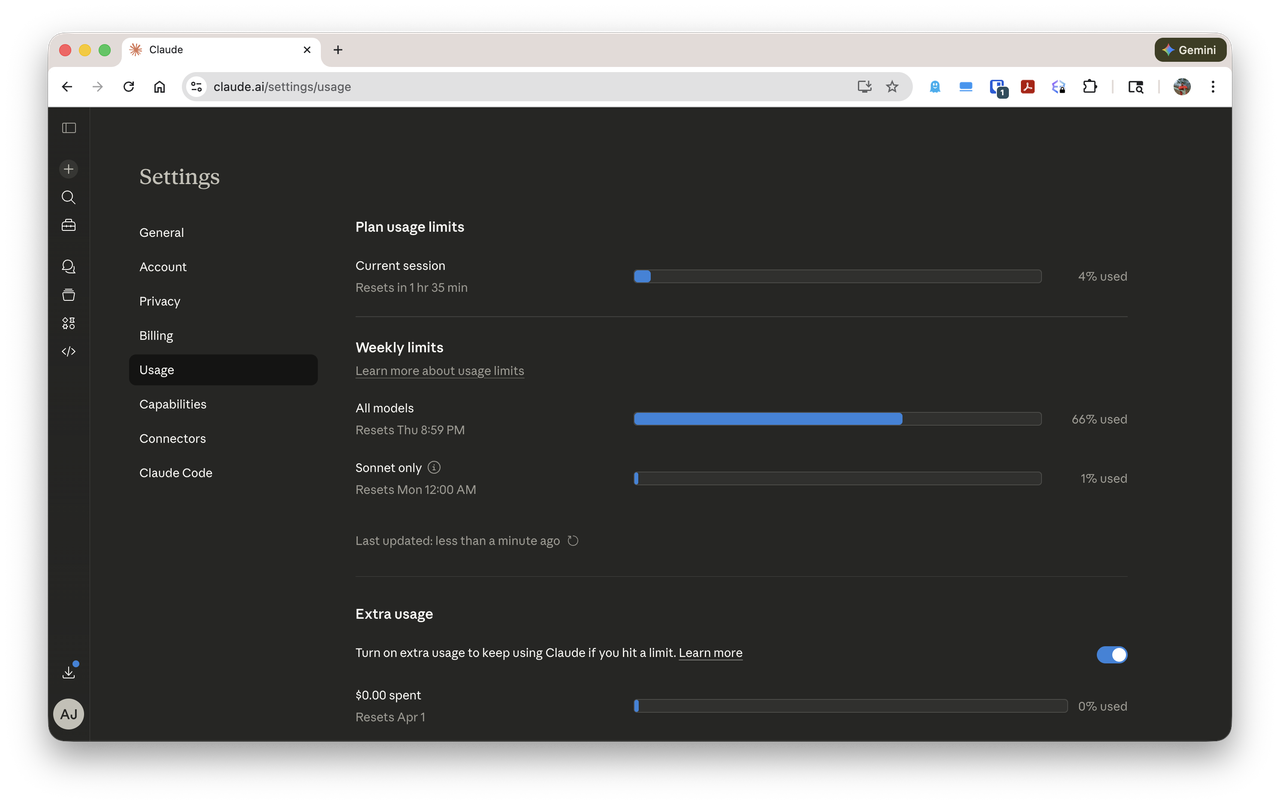Click the All models usage progress bar
This screenshot has width=1280, height=805.
837,418
